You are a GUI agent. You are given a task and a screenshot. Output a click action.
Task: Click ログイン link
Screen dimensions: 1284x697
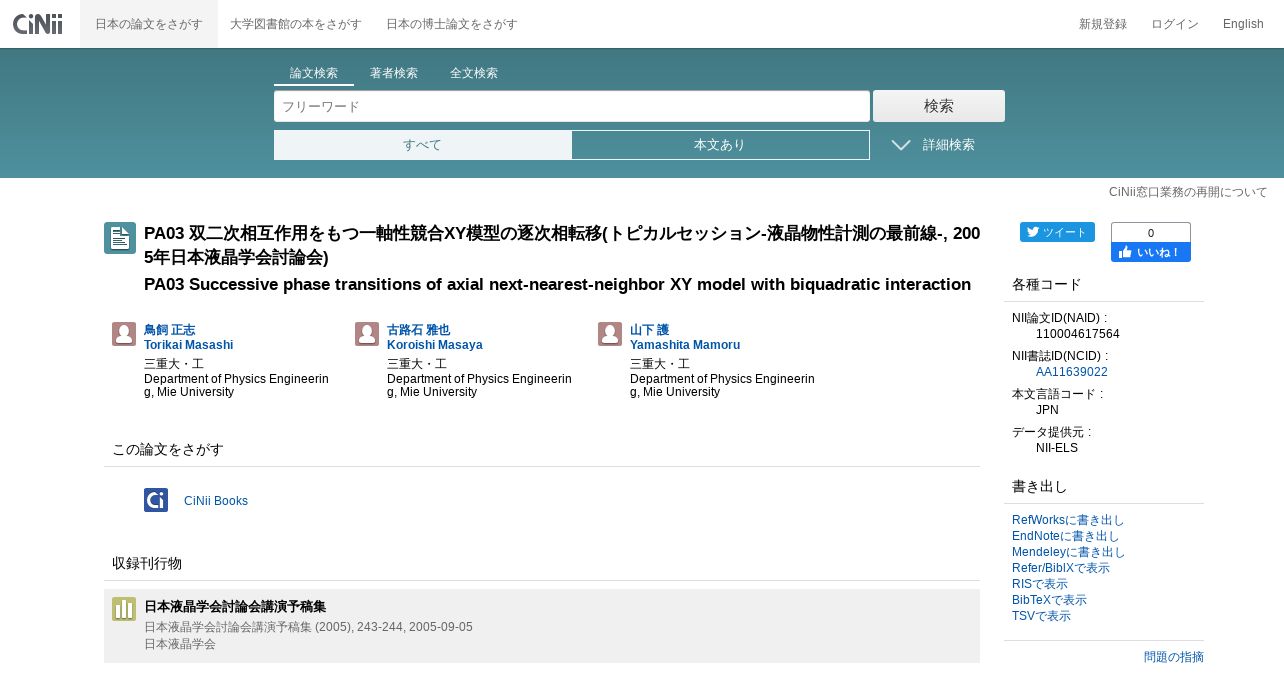(x=1175, y=24)
